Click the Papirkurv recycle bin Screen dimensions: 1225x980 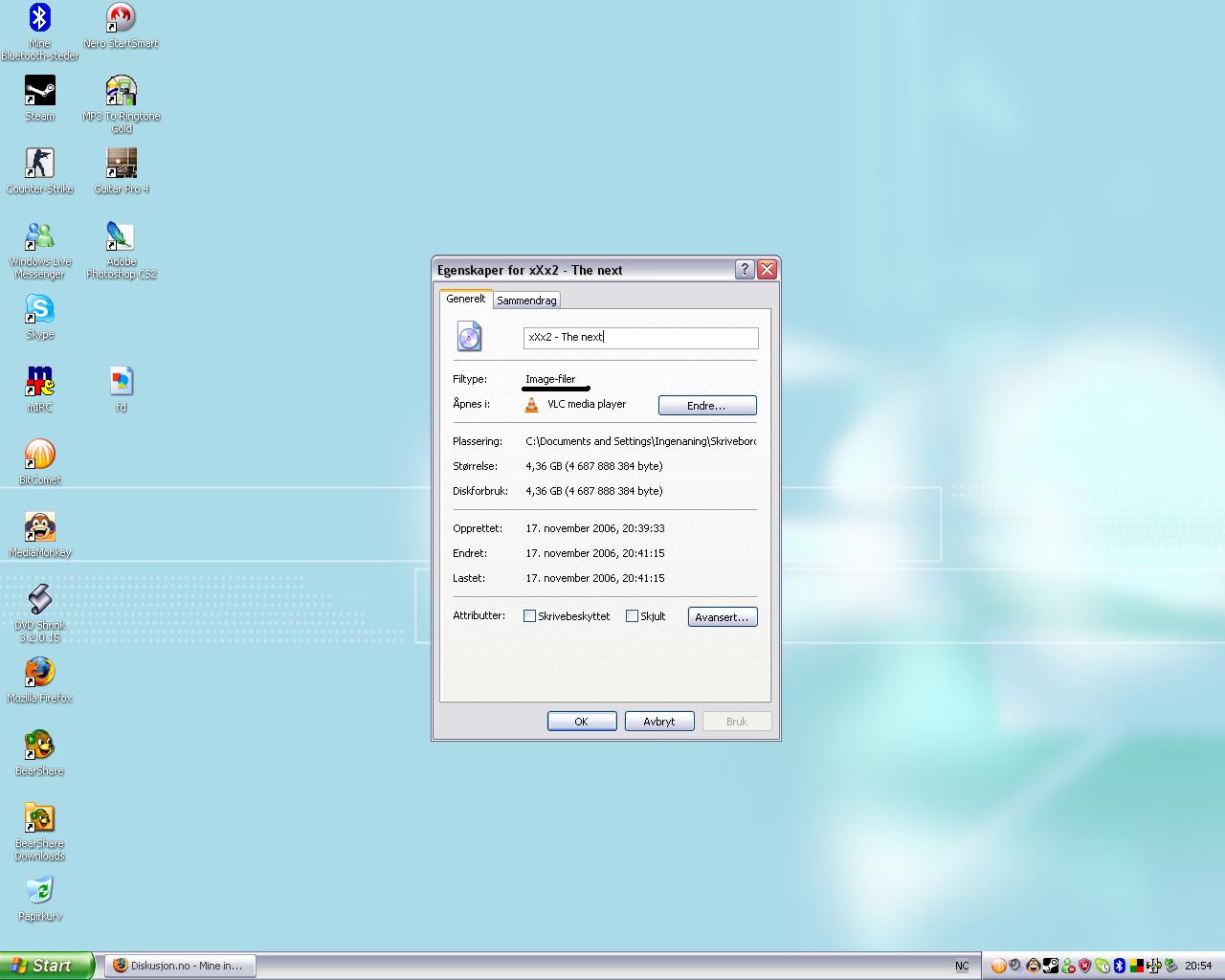coord(39,891)
